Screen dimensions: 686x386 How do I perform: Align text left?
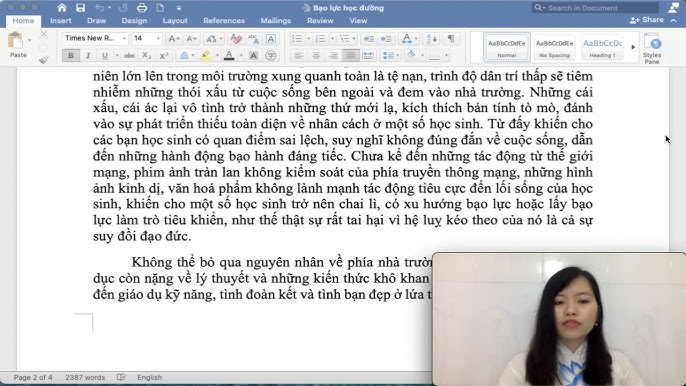(298, 56)
